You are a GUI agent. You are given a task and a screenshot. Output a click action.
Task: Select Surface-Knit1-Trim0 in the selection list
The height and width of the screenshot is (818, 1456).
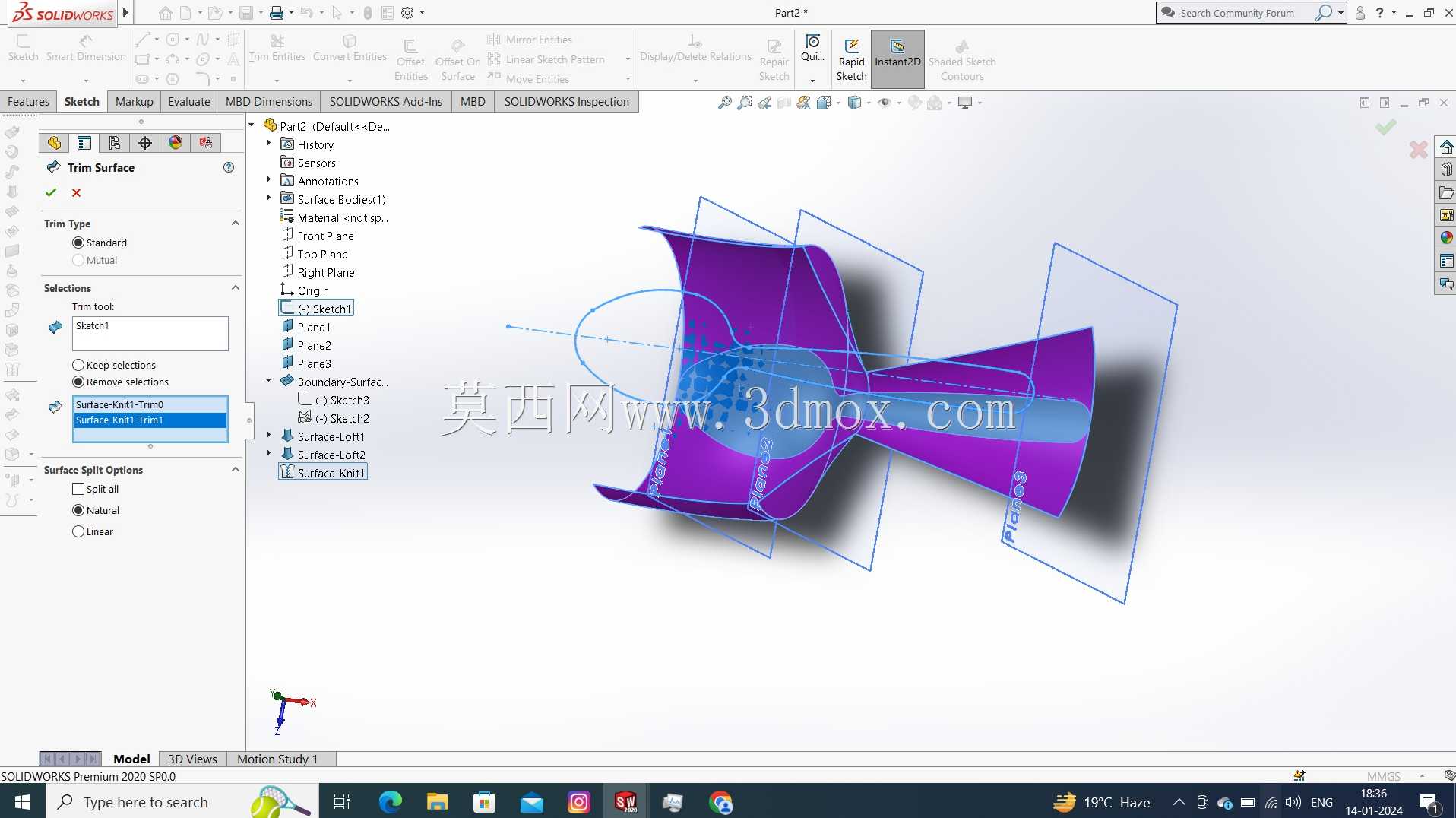(150, 404)
